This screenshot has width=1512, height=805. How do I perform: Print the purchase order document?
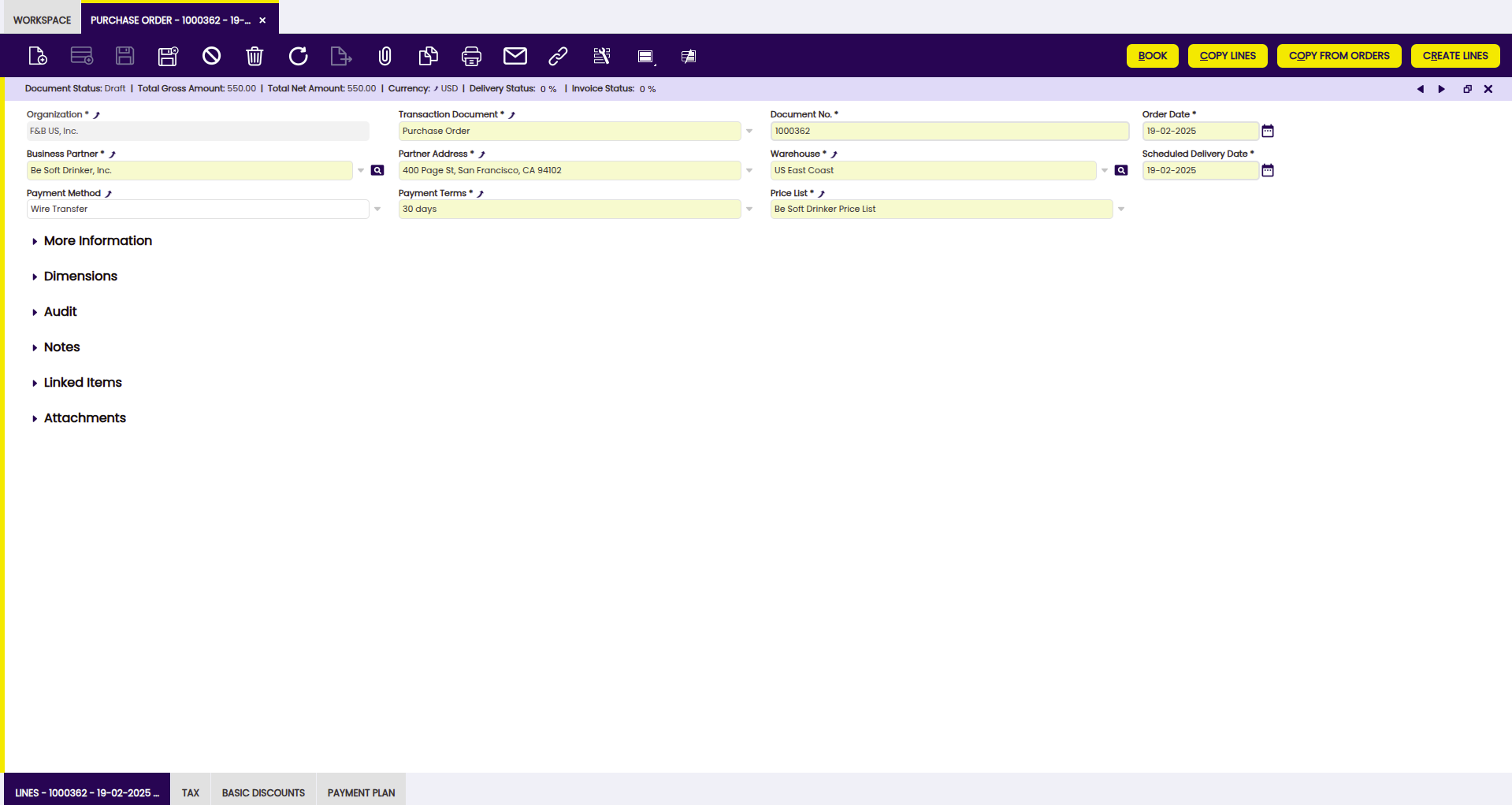[x=471, y=56]
